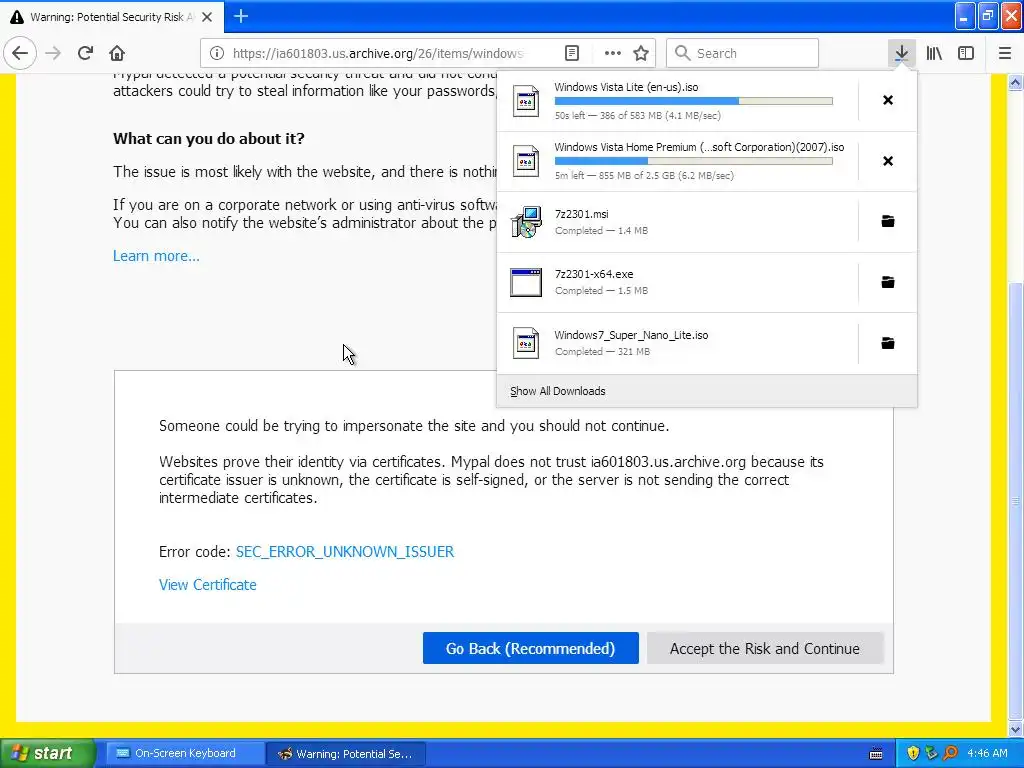Click the magnifier tray icon

click(x=950, y=753)
